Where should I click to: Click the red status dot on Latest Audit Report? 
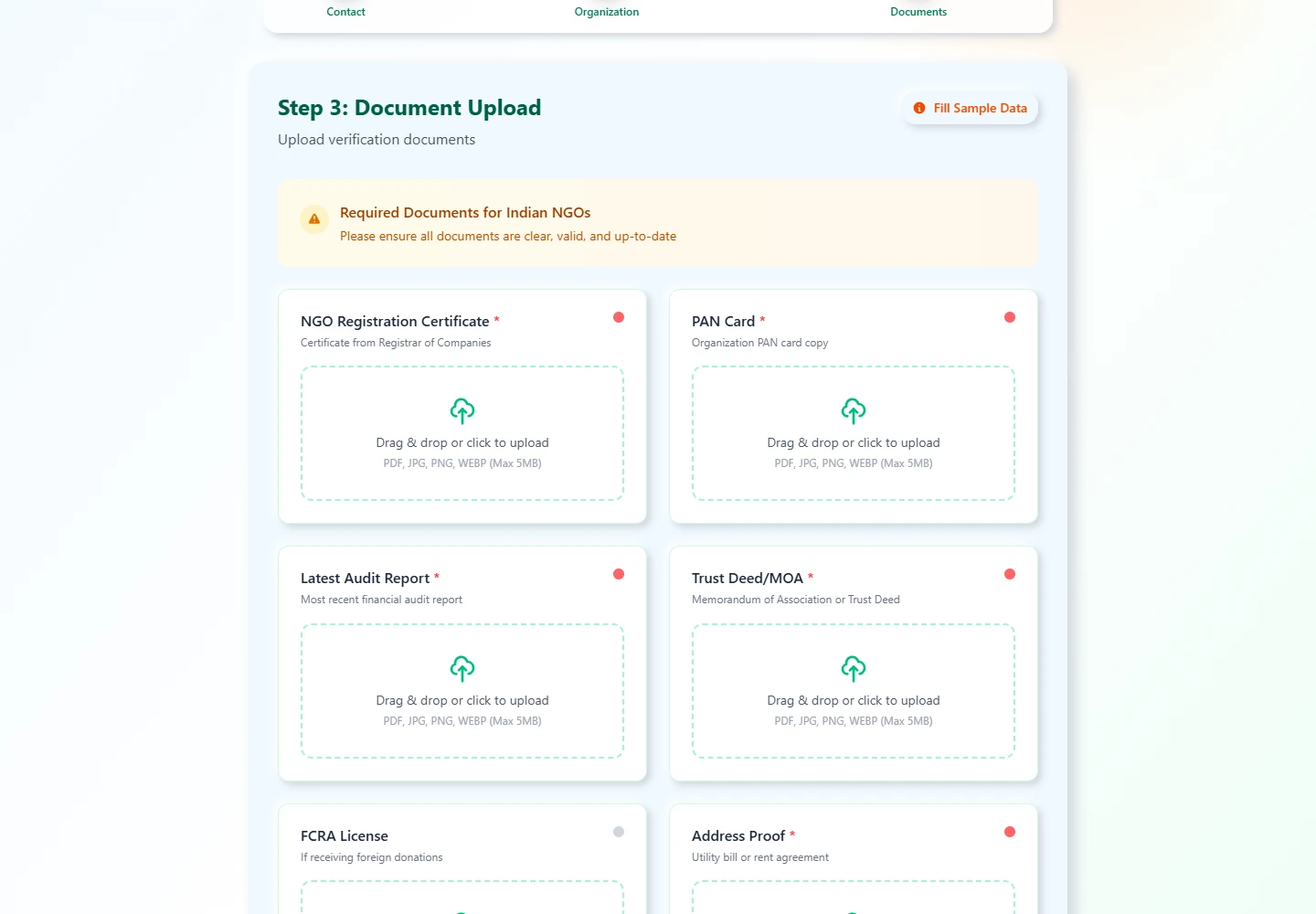[x=619, y=574]
